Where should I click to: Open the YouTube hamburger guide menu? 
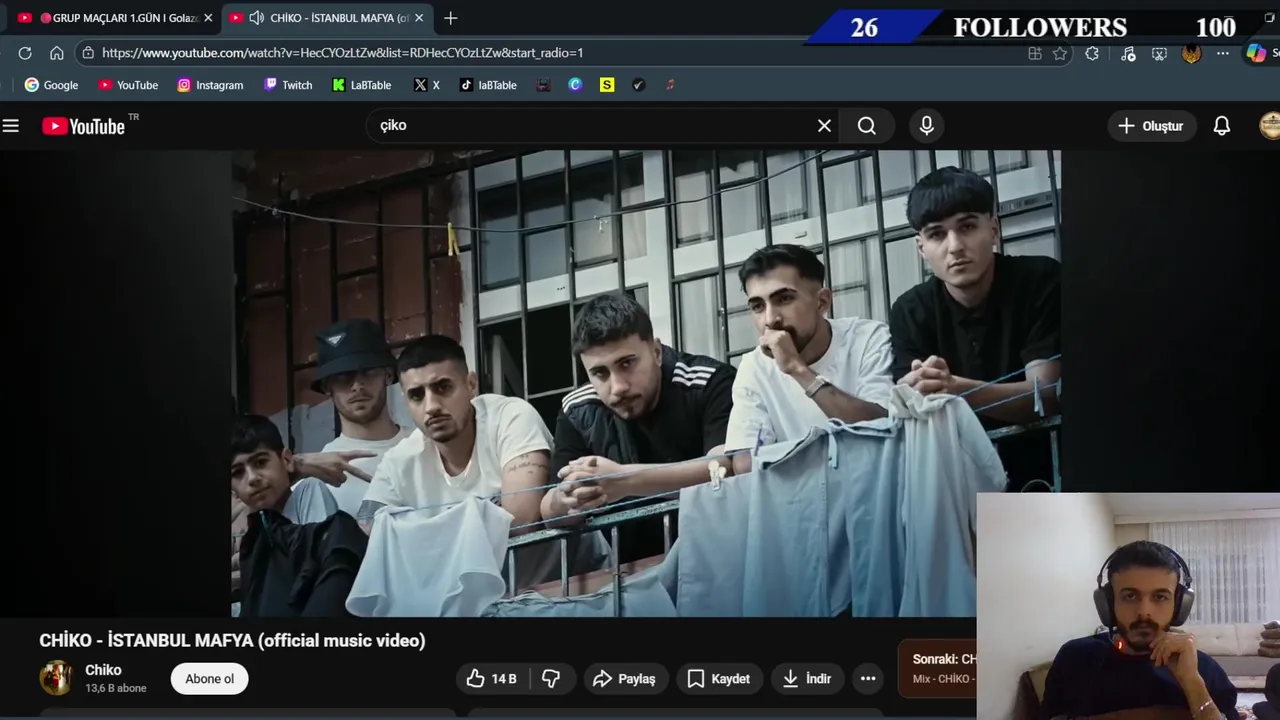[x=11, y=126]
